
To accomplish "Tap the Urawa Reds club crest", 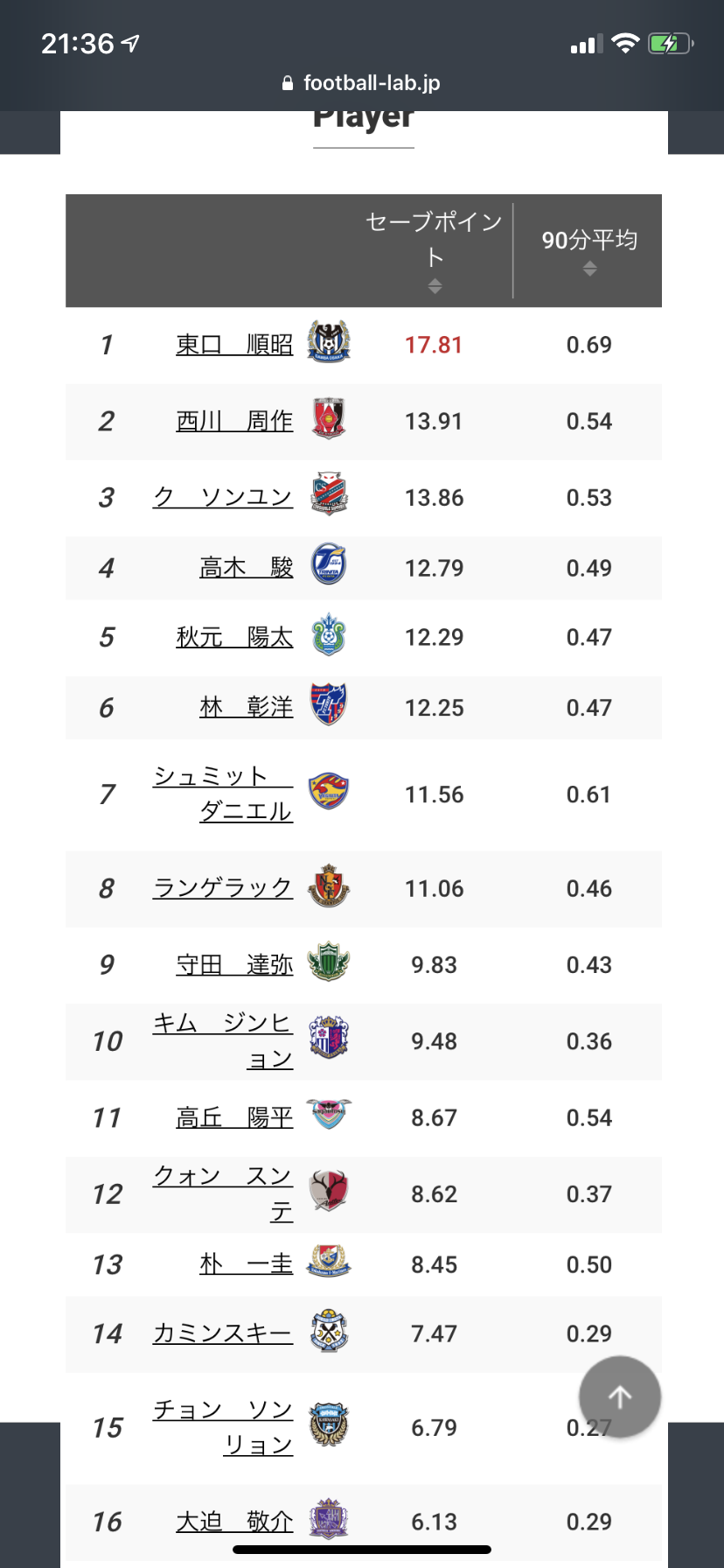I will (329, 418).
